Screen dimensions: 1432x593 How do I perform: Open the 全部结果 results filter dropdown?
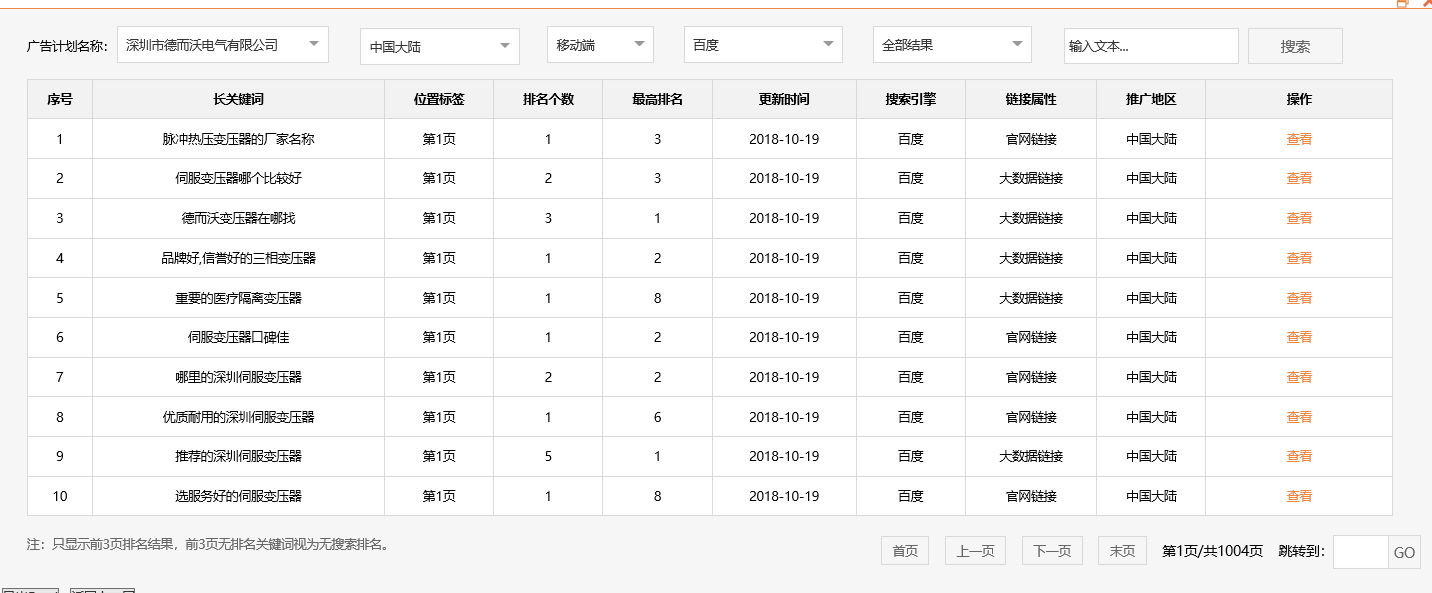[950, 44]
